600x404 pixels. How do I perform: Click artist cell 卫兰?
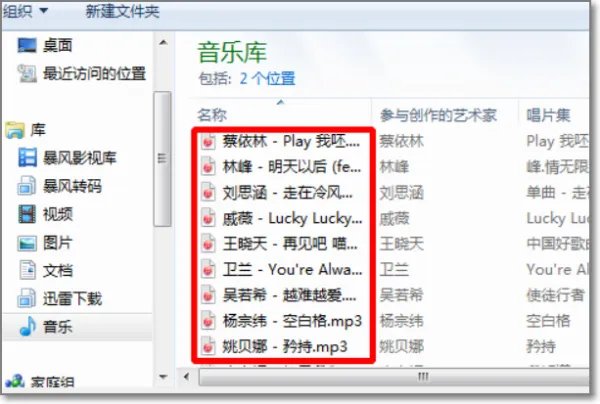pos(394,270)
